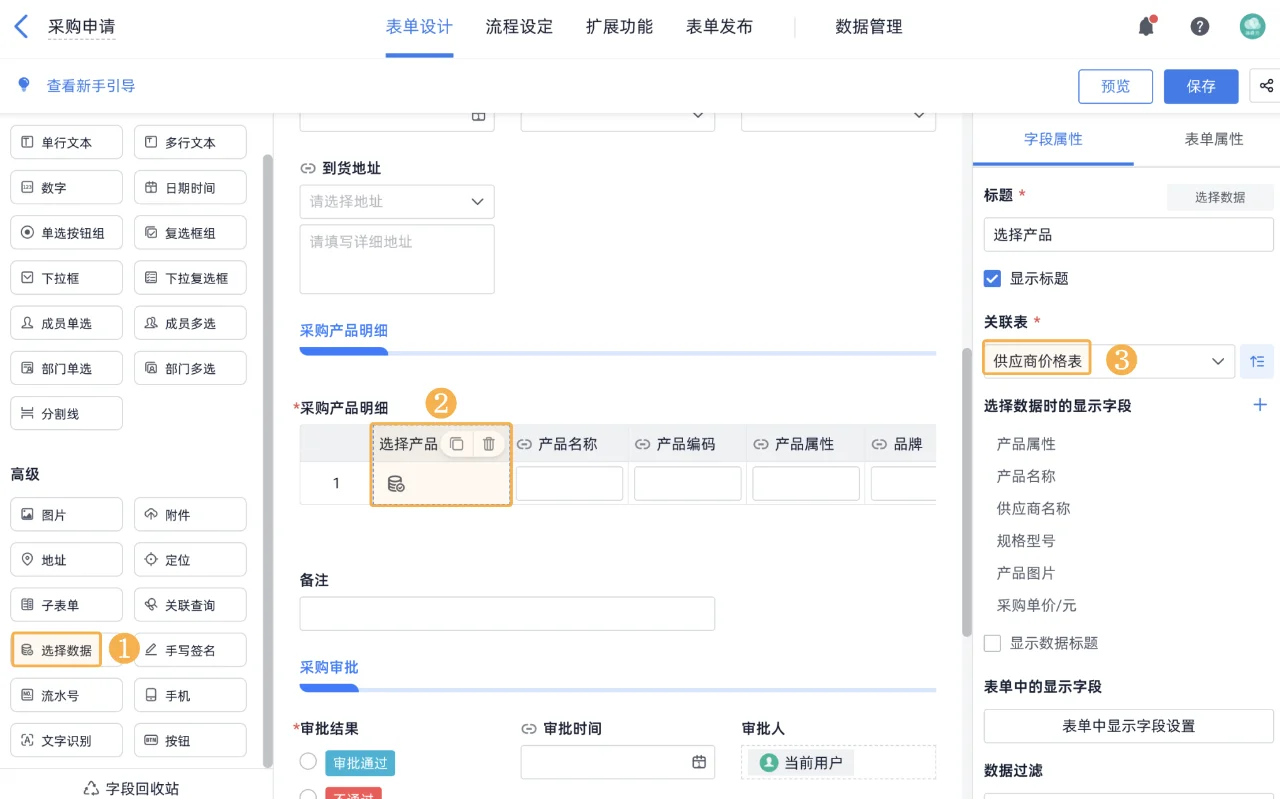The image size is (1280, 799).
Task: Copy the 选择产品 subform column
Action: click(x=457, y=443)
